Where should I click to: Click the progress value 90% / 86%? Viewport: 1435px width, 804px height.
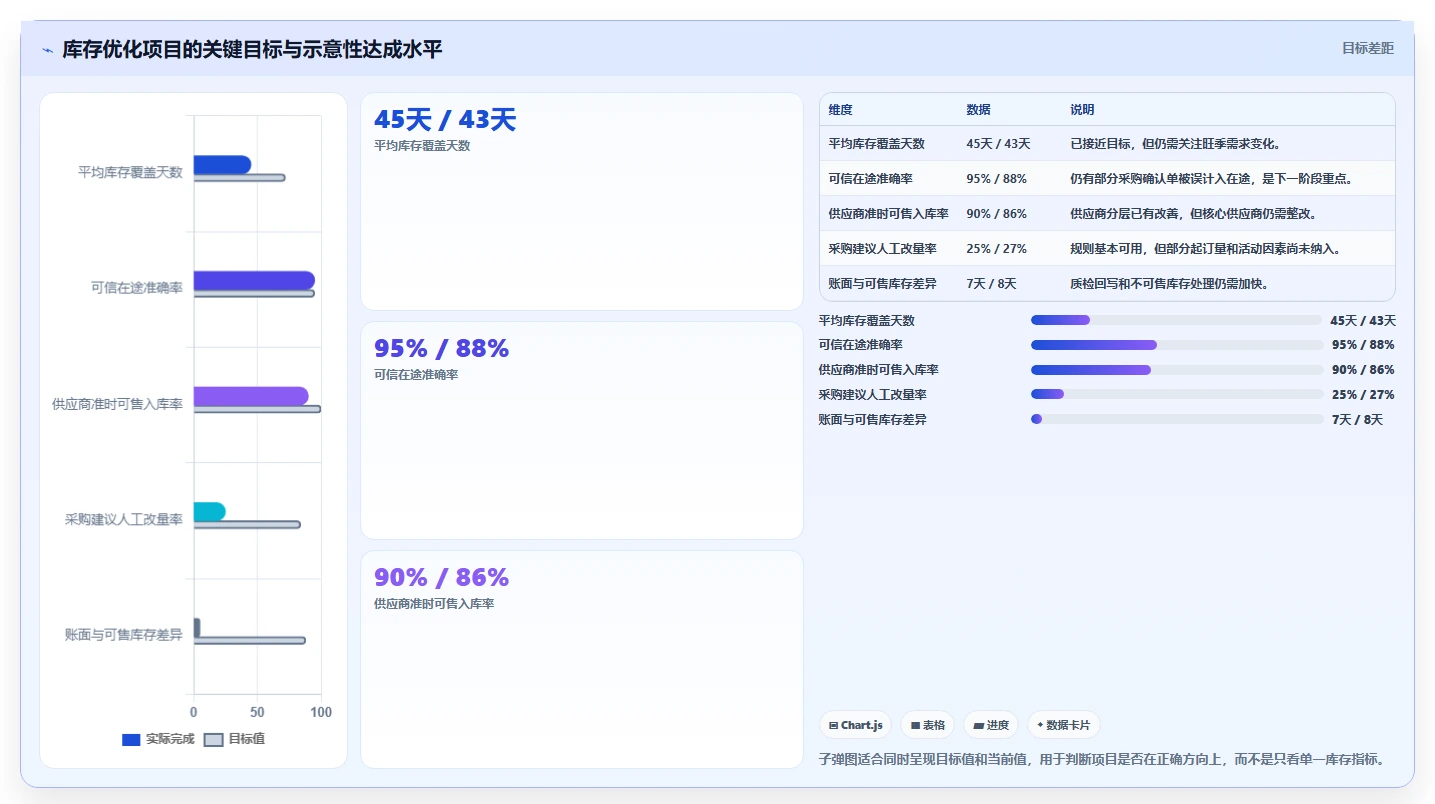pyautogui.click(x=1363, y=370)
